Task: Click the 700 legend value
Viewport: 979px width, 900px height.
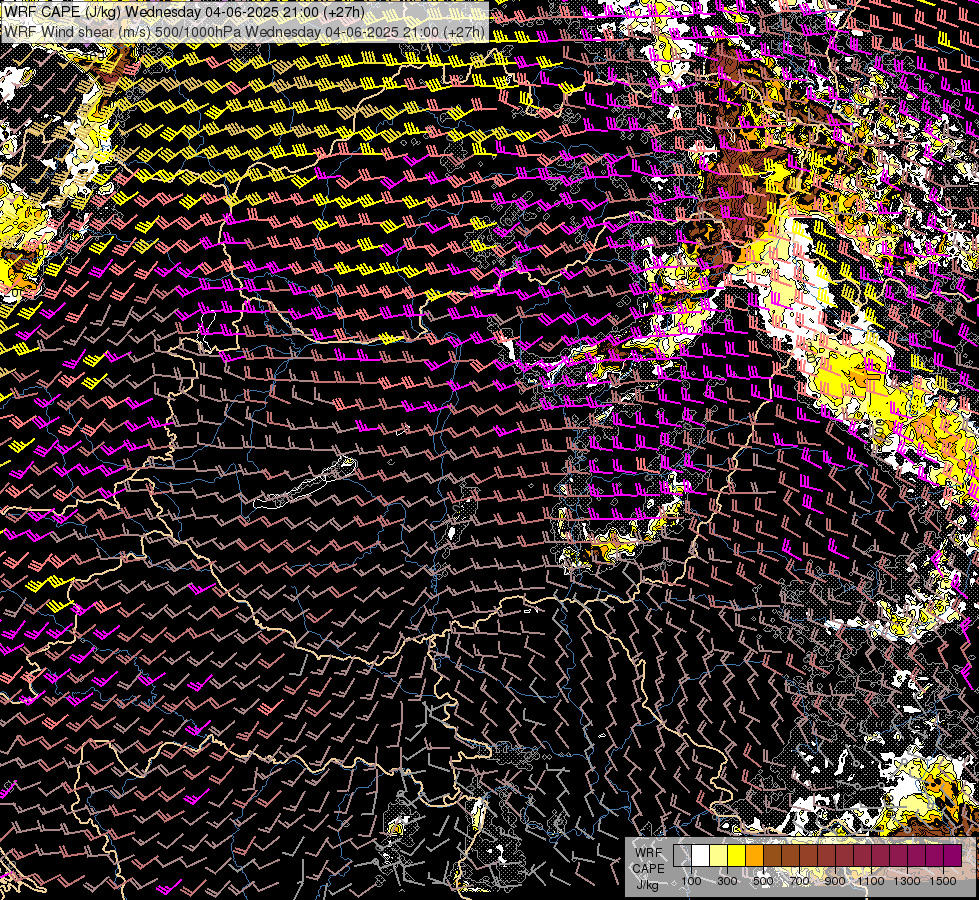Action: pos(799,881)
